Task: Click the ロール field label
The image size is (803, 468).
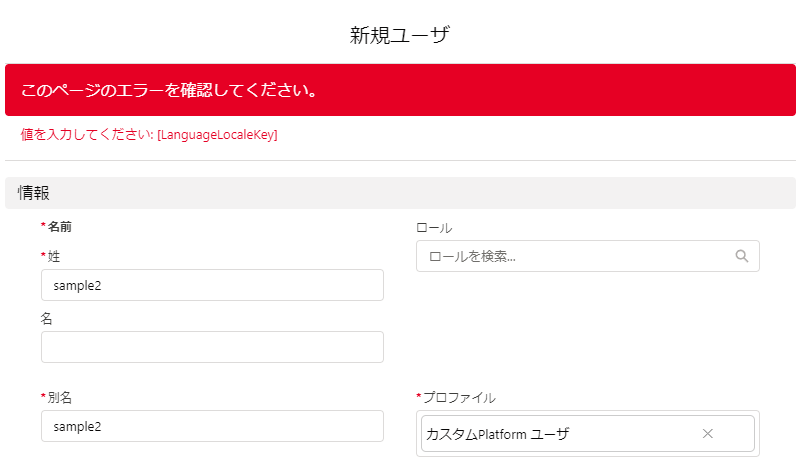Action: (x=434, y=228)
